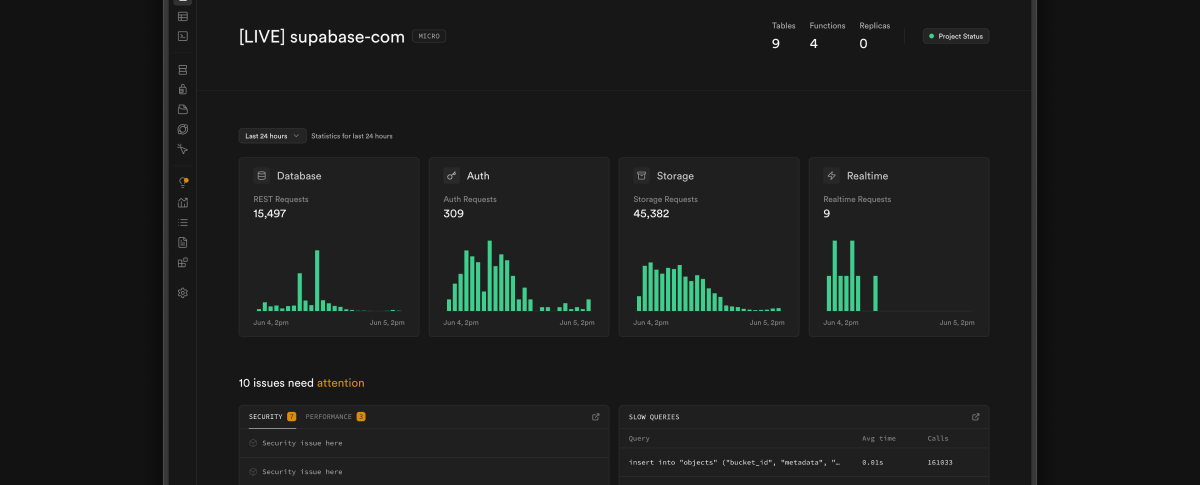Click the REST Requests bar chart

329,280
